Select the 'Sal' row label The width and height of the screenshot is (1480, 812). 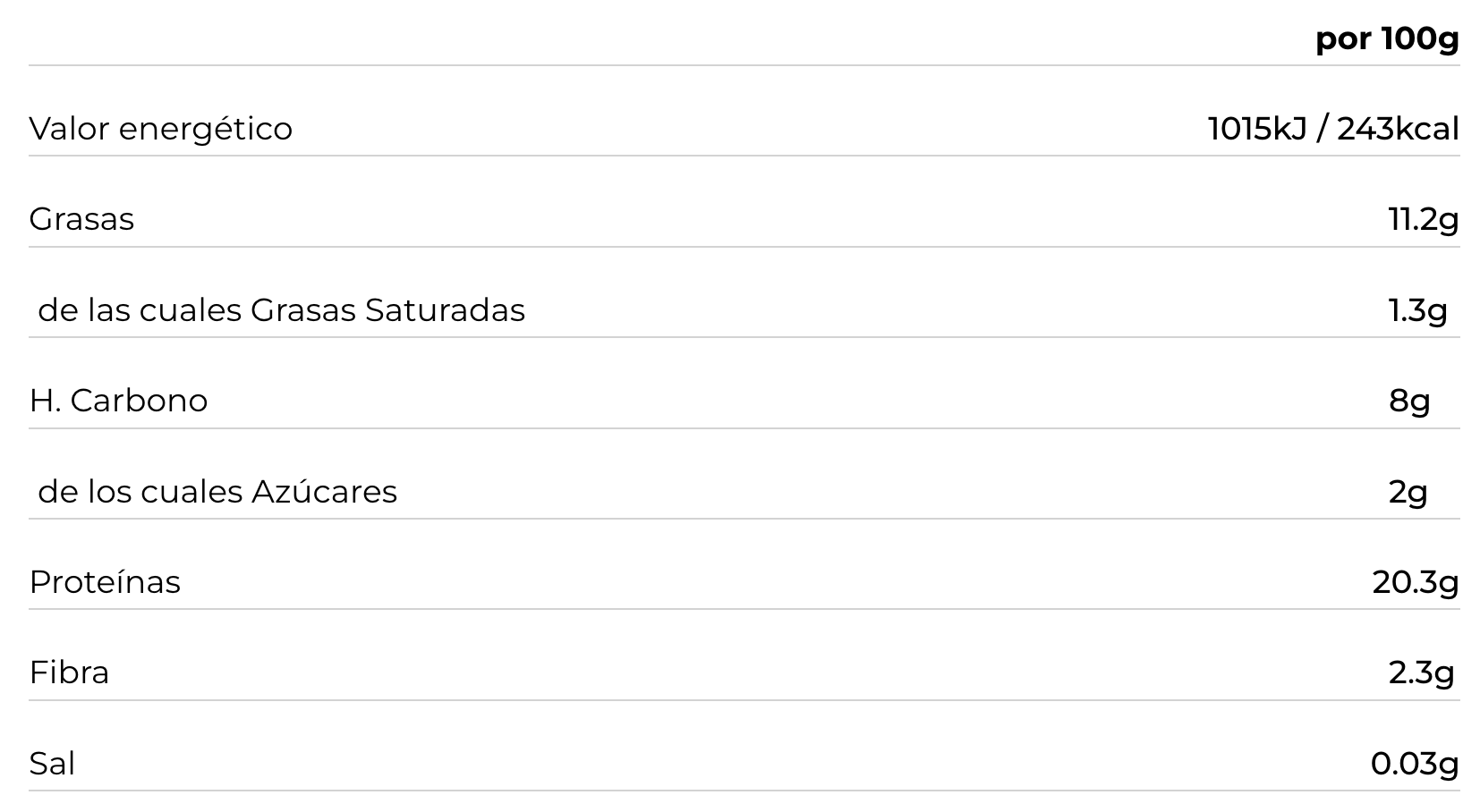[x=52, y=764]
